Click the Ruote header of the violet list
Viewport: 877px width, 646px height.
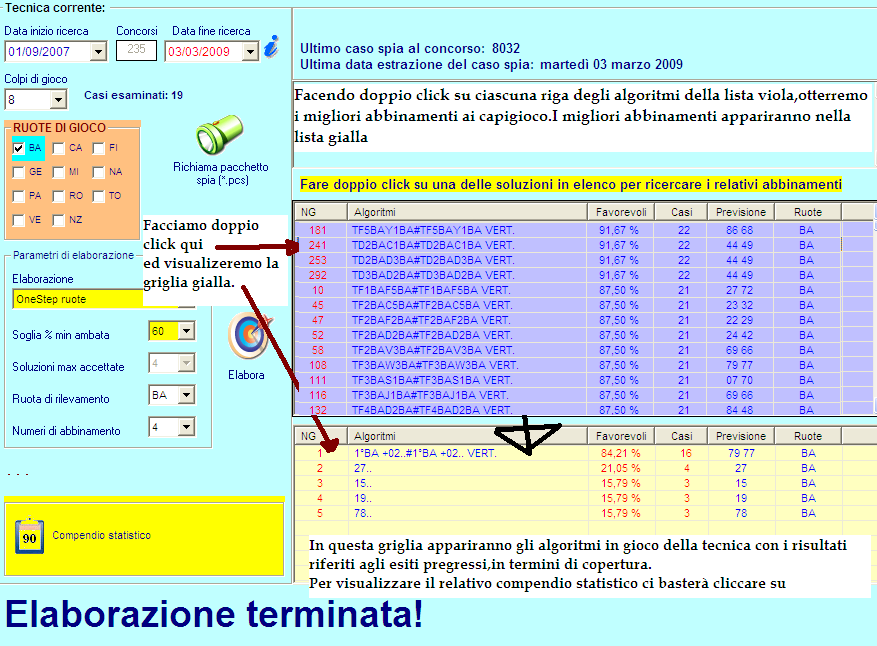[808, 212]
